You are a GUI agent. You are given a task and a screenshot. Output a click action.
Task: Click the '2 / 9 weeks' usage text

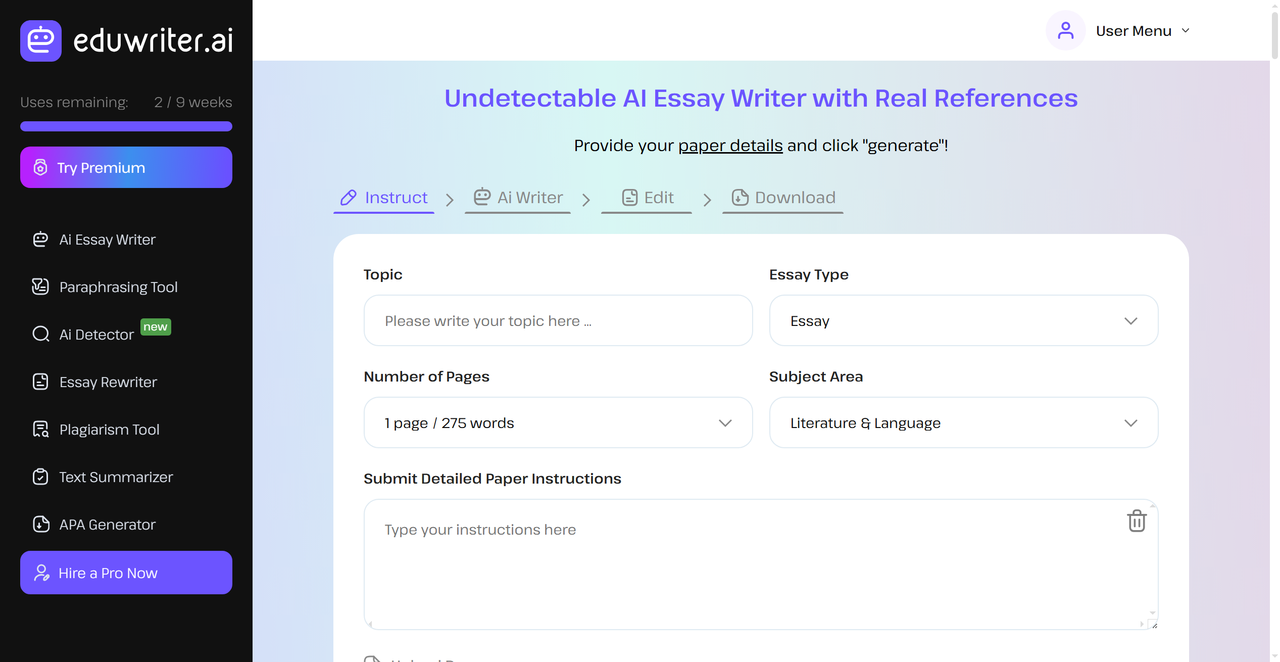click(x=193, y=102)
